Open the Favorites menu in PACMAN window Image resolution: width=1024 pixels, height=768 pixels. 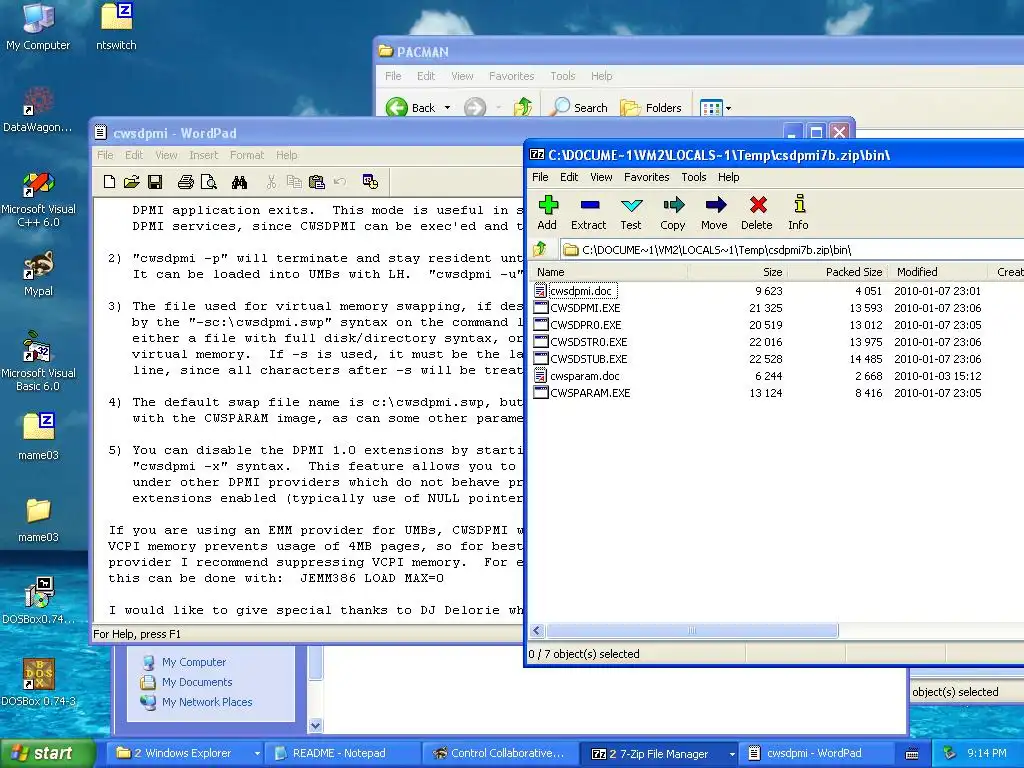(511, 76)
